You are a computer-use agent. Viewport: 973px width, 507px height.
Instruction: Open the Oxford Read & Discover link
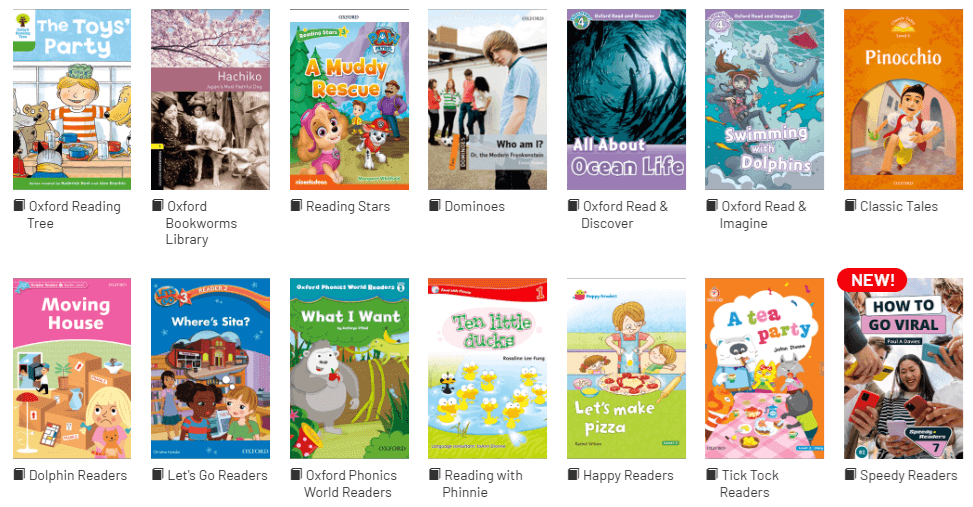[x=624, y=215]
